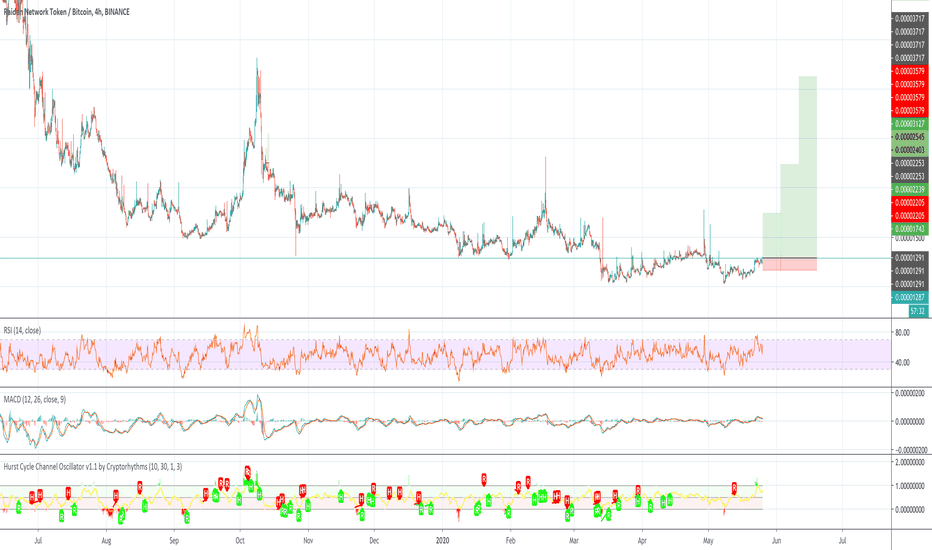This screenshot has width=932, height=550.
Task: Click the Aug label on time axis
Action: [x=106, y=540]
